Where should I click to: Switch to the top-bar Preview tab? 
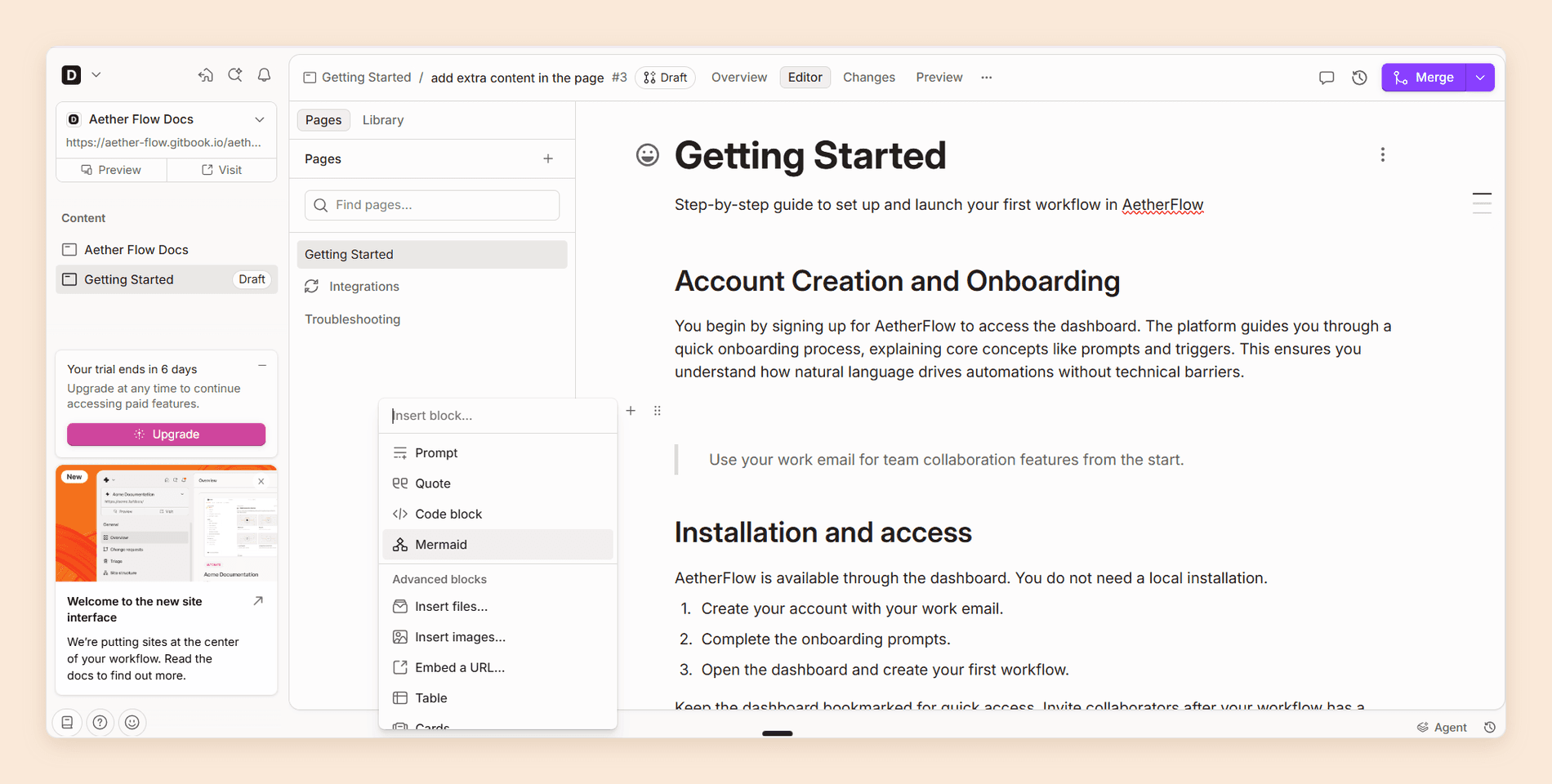(939, 78)
